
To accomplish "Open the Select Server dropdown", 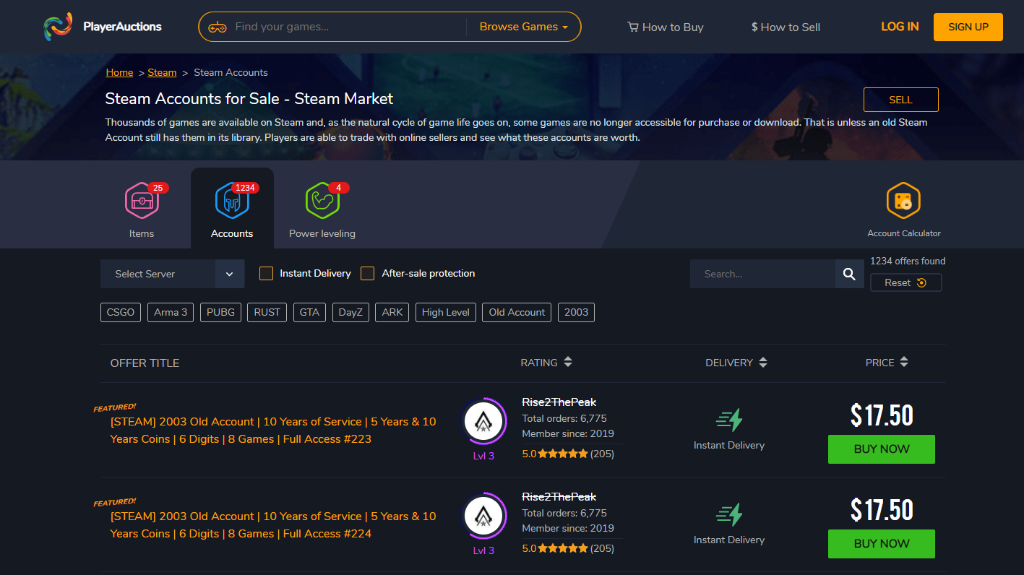I will [172, 274].
